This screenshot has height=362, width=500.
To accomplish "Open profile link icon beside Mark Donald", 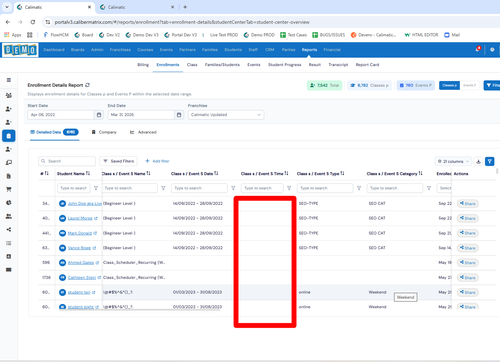I will [x=95, y=233].
